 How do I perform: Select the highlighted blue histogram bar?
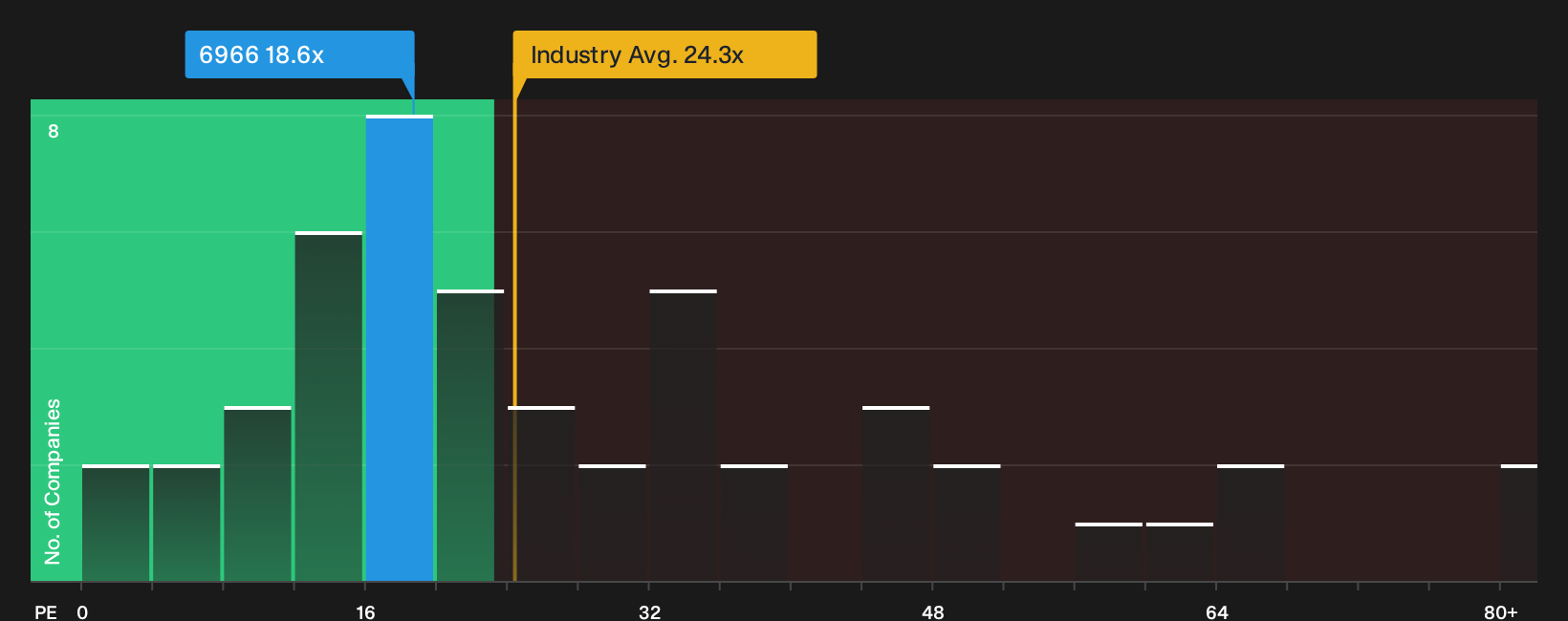(400, 349)
